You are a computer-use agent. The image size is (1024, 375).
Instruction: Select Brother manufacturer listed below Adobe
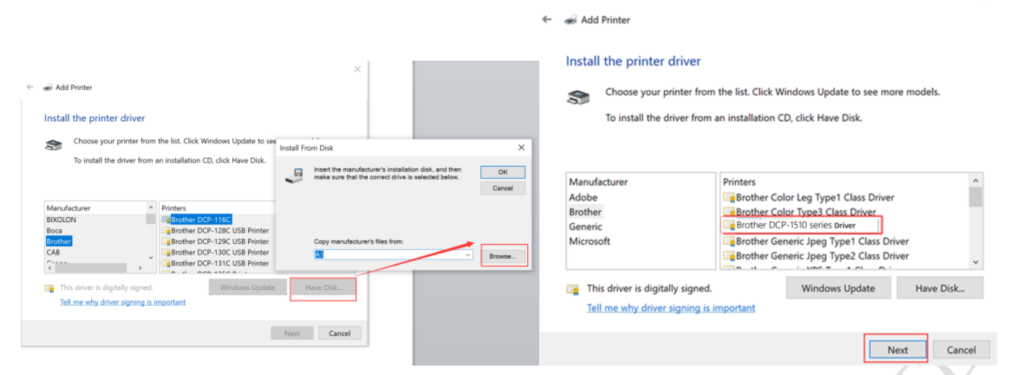[585, 212]
